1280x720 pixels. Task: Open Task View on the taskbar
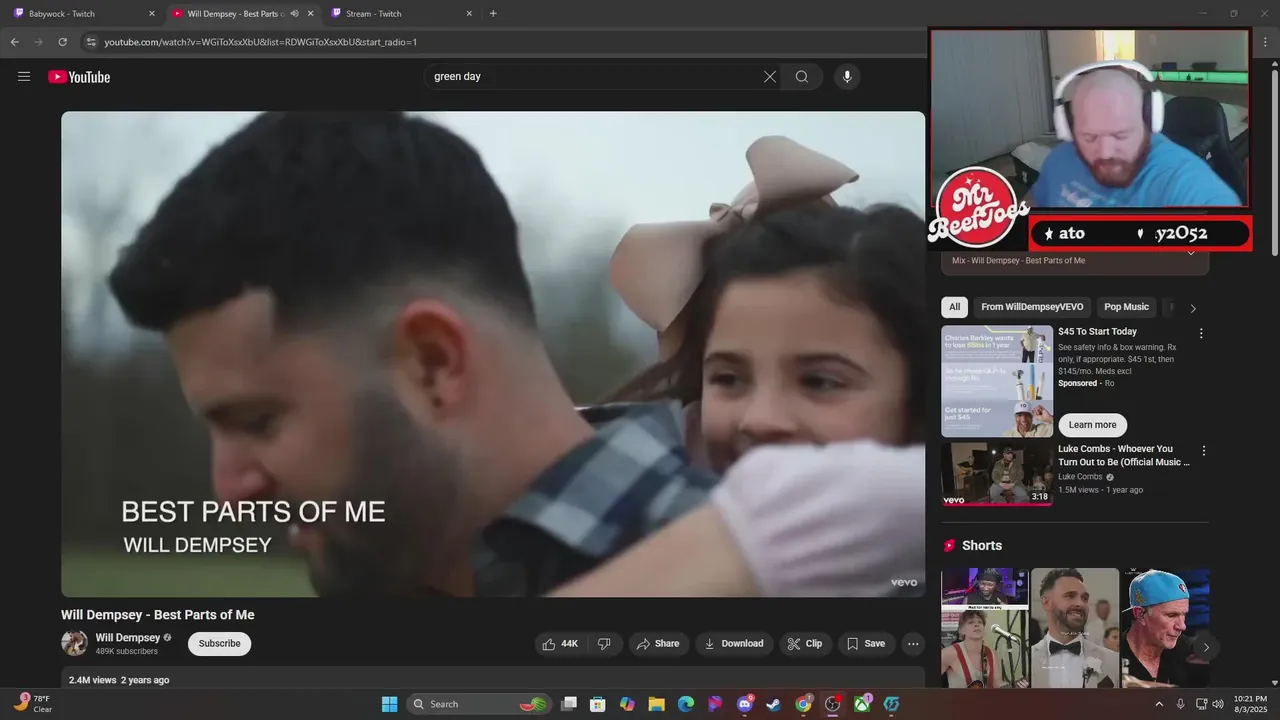(x=569, y=704)
